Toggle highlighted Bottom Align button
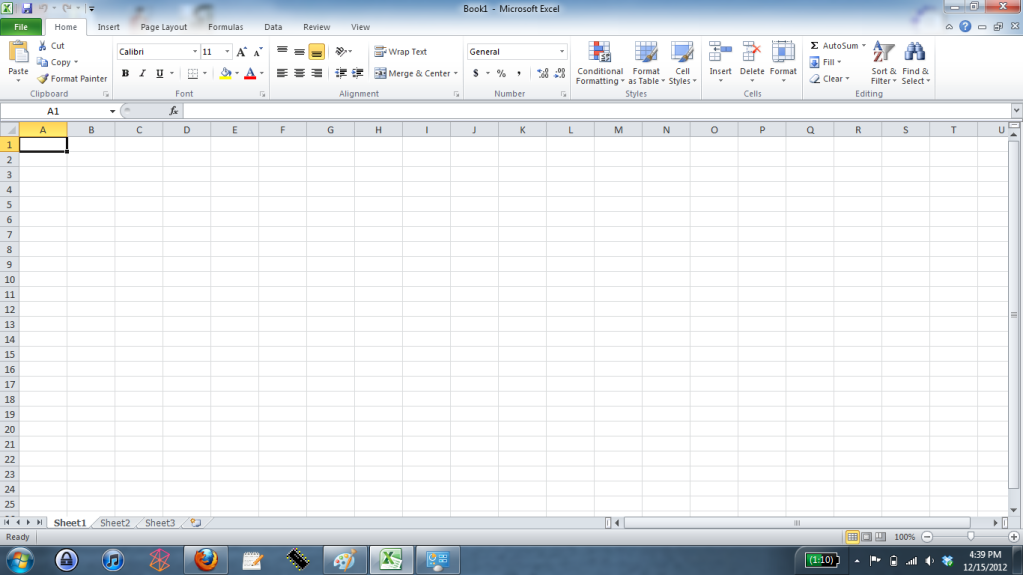The height and width of the screenshot is (575, 1023). point(316,52)
